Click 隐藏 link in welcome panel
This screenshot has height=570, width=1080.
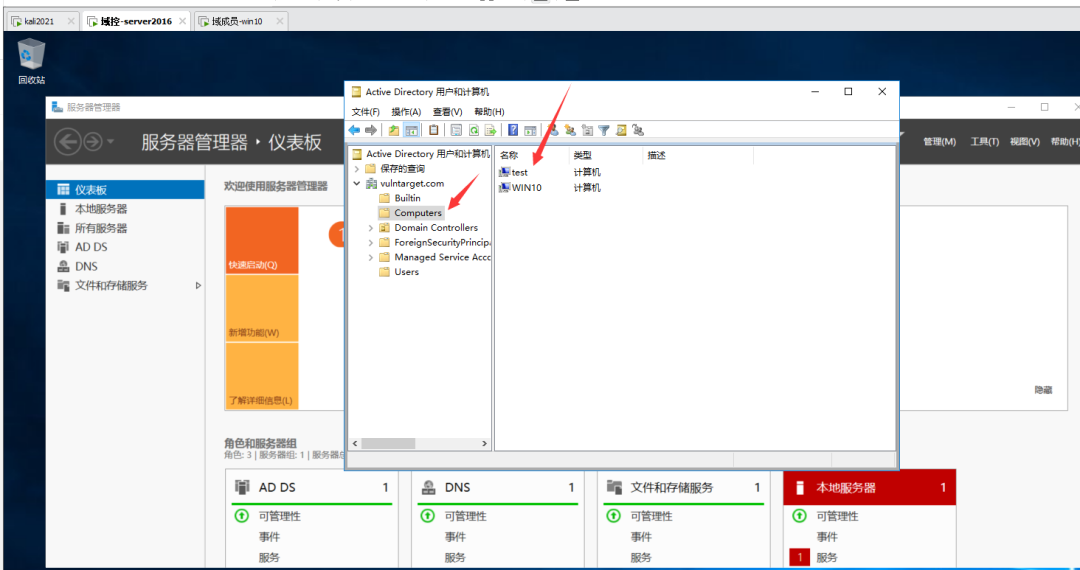click(x=1043, y=390)
